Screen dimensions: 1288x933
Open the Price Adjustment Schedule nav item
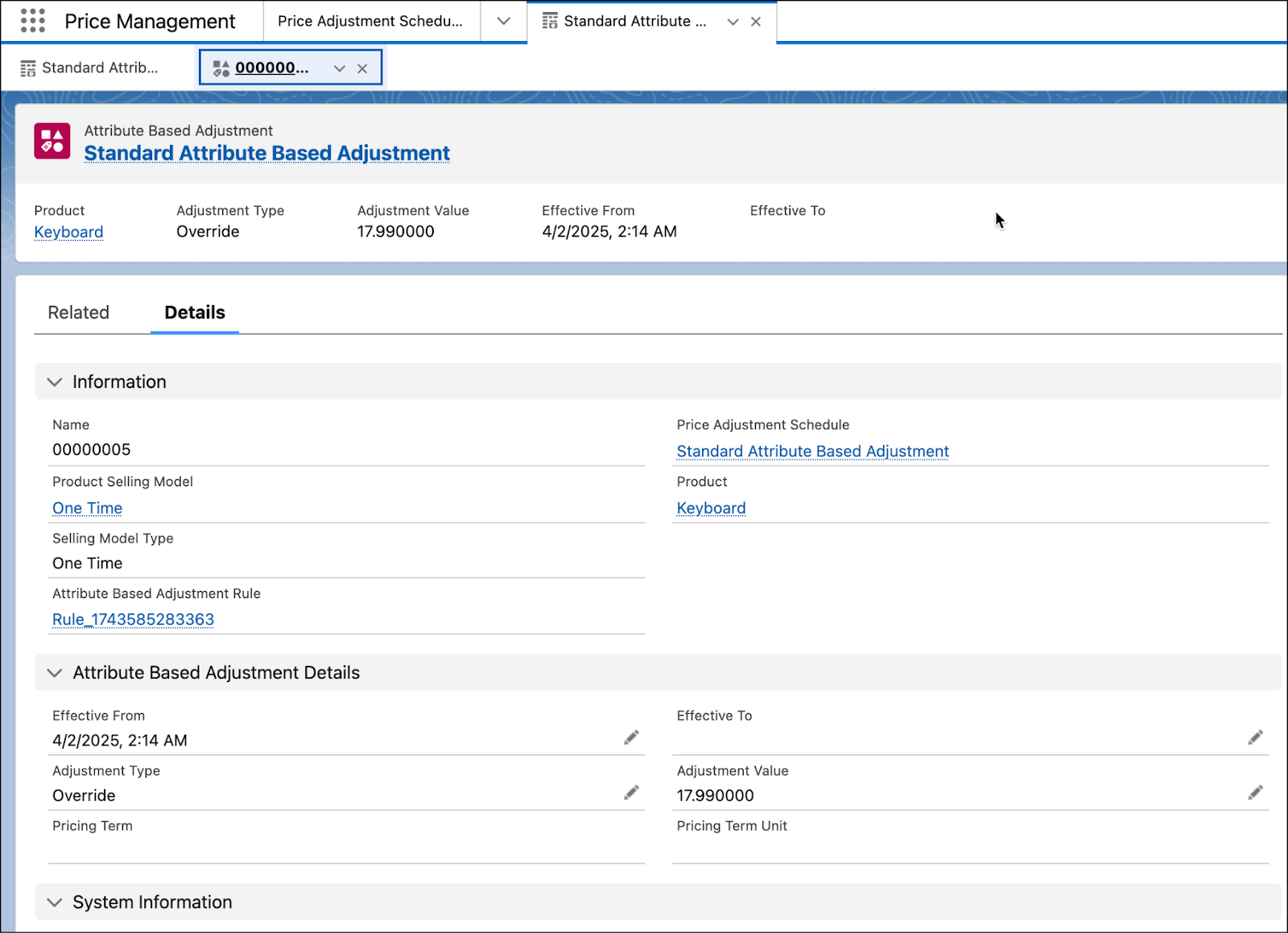(370, 21)
